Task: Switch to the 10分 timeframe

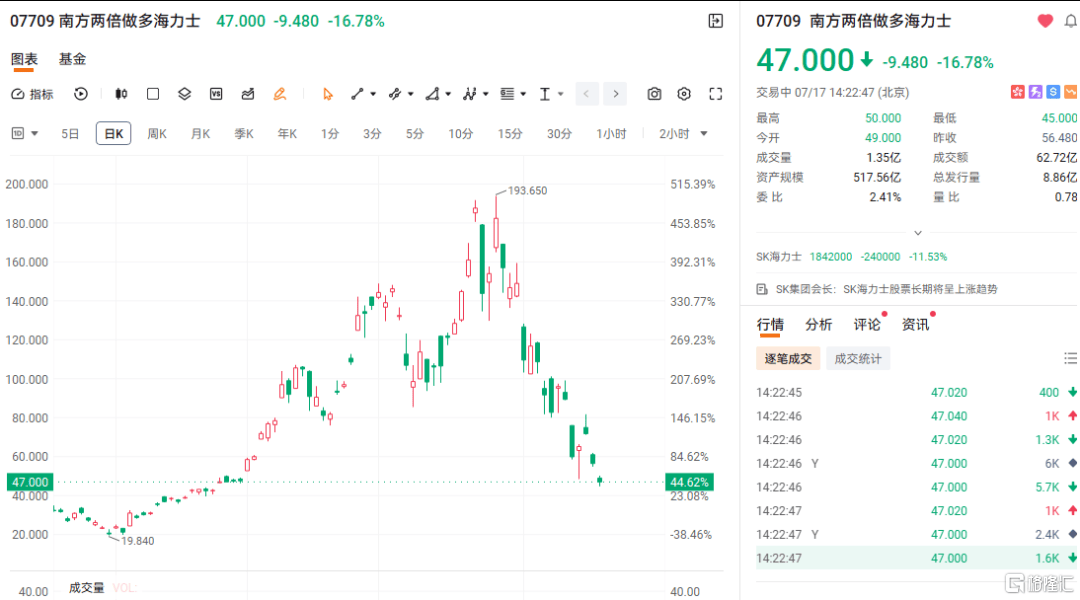Action: [461, 134]
